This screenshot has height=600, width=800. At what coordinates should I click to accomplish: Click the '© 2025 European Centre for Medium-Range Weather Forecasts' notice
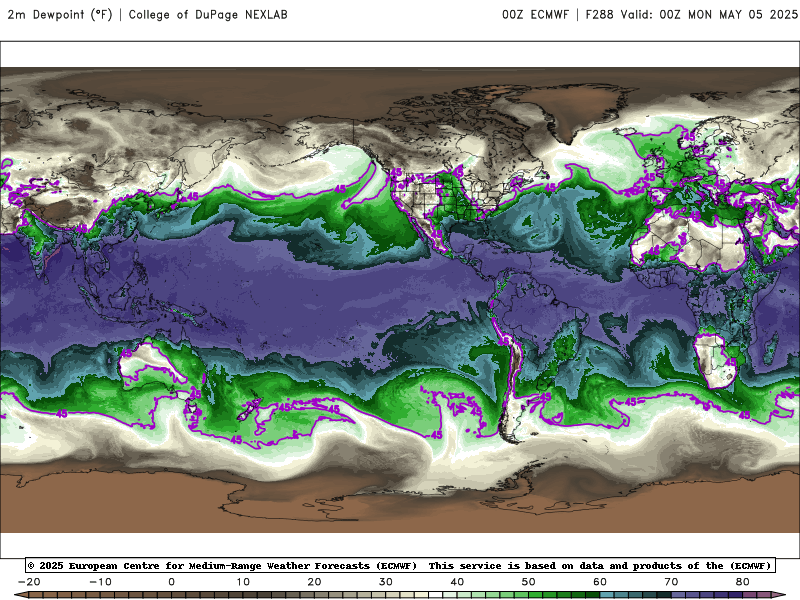[x=222, y=565]
